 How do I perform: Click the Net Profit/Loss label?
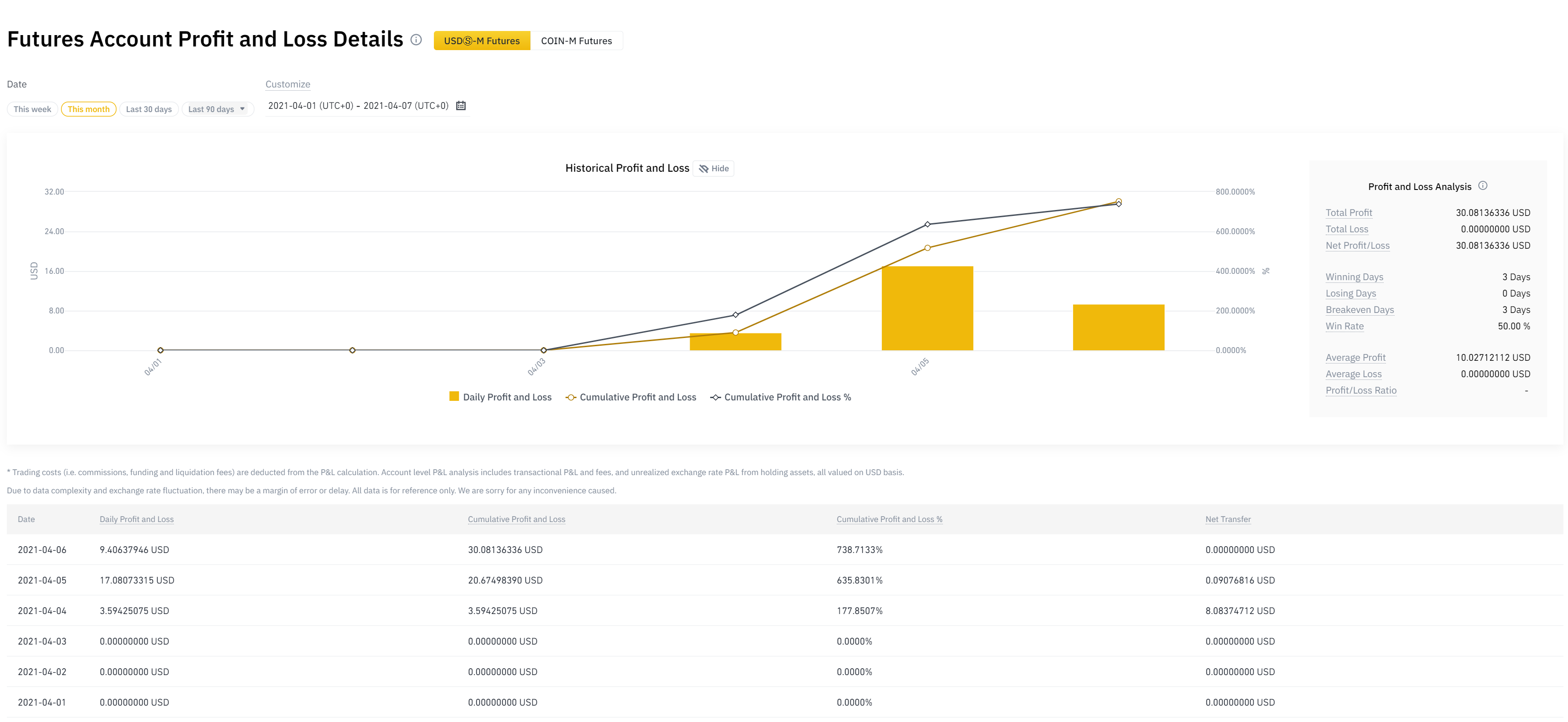pos(1357,246)
